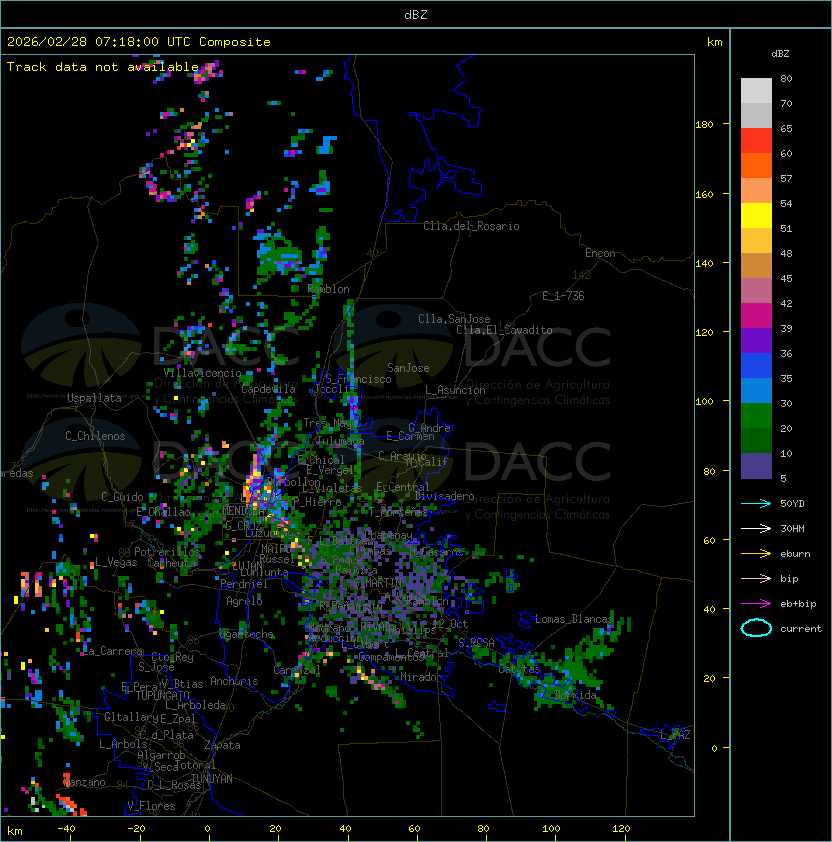Click the '30HM' legend label
Screen dimensions: 832x842
[792, 529]
